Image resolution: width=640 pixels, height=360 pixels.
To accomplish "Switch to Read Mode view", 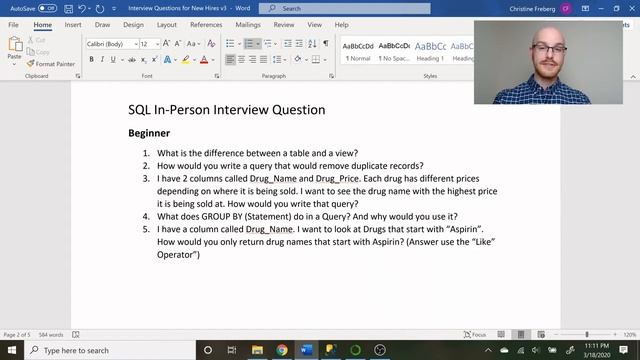I will 501,335.
